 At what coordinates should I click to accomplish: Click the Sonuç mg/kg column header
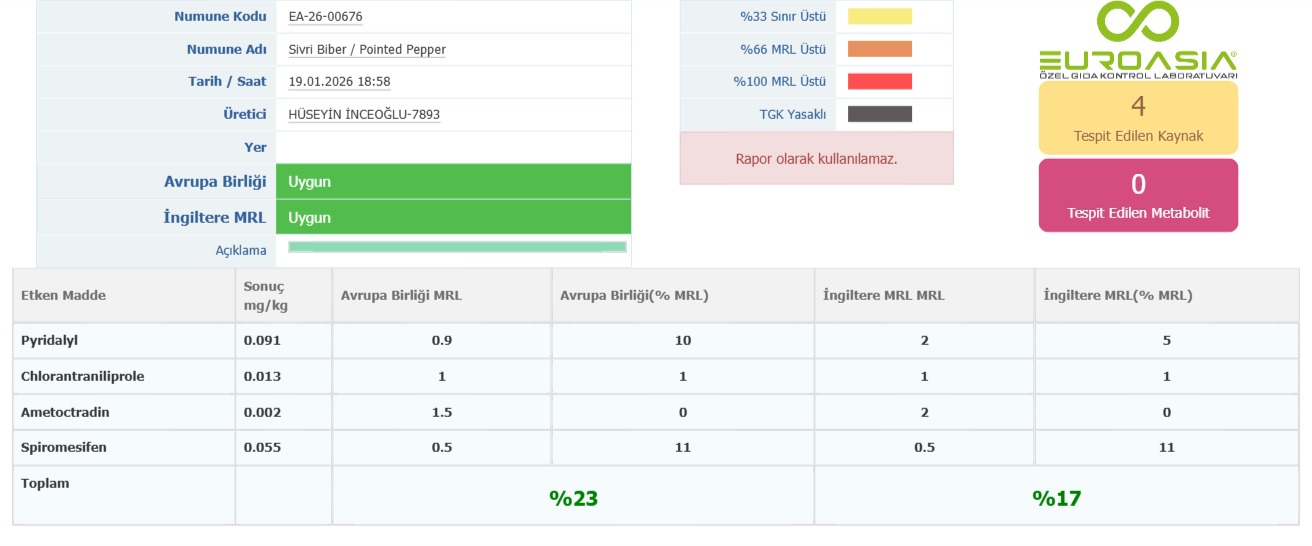265,295
